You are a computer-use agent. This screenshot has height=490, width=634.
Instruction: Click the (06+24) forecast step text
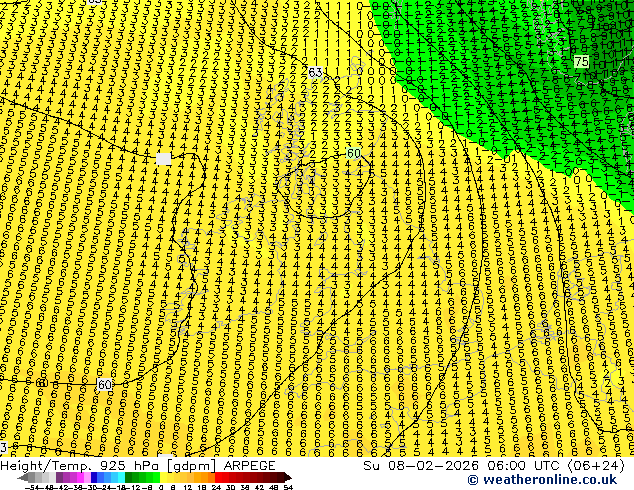(x=597, y=466)
